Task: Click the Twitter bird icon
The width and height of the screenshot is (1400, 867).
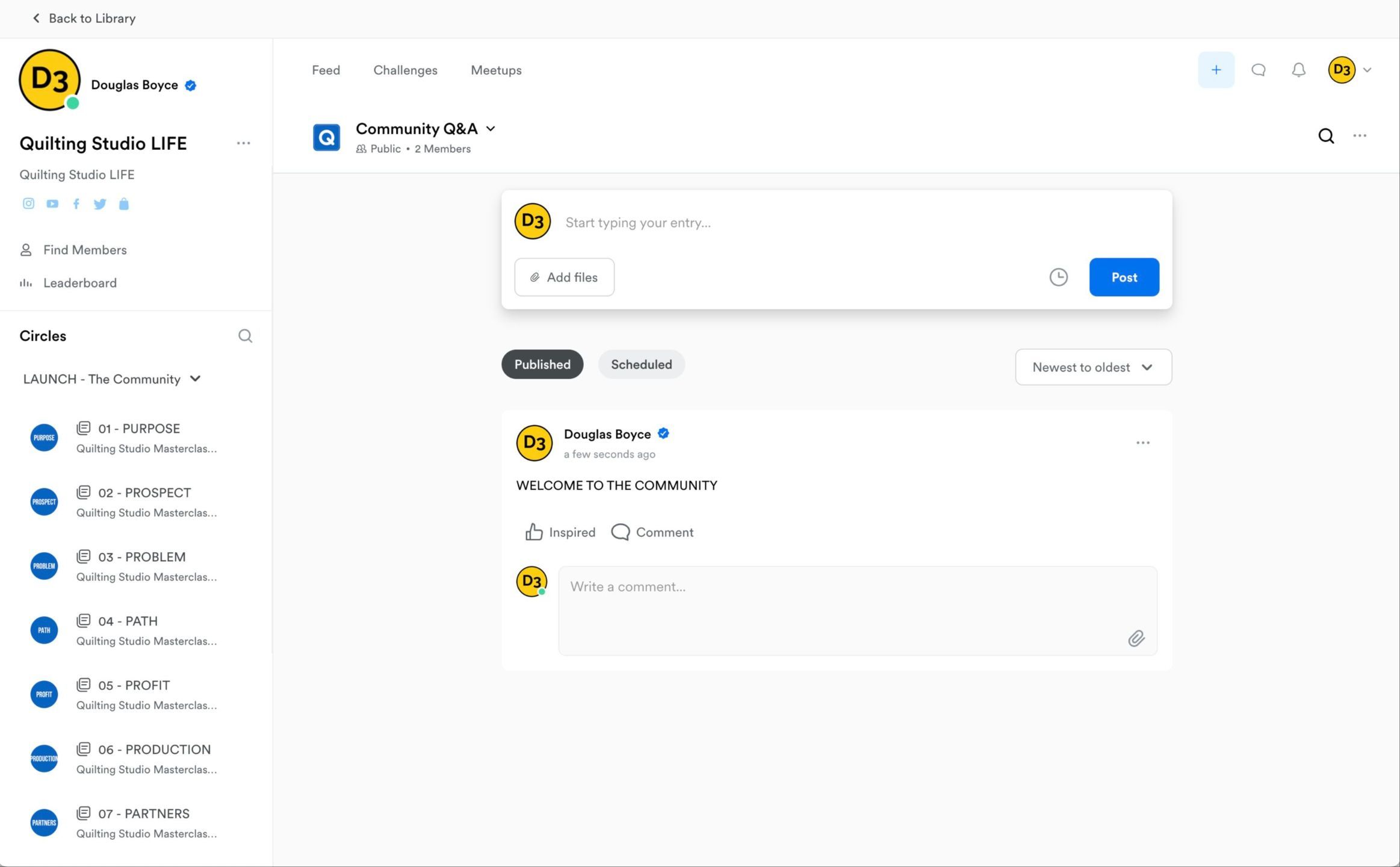Action: pos(100,204)
